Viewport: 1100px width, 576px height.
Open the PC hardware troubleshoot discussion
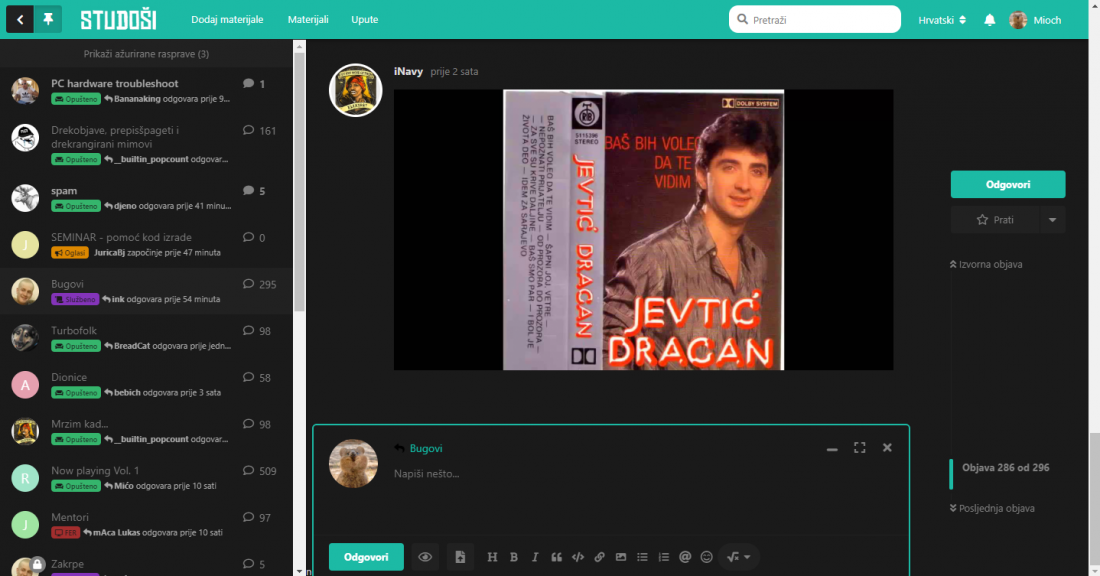[x=114, y=83]
